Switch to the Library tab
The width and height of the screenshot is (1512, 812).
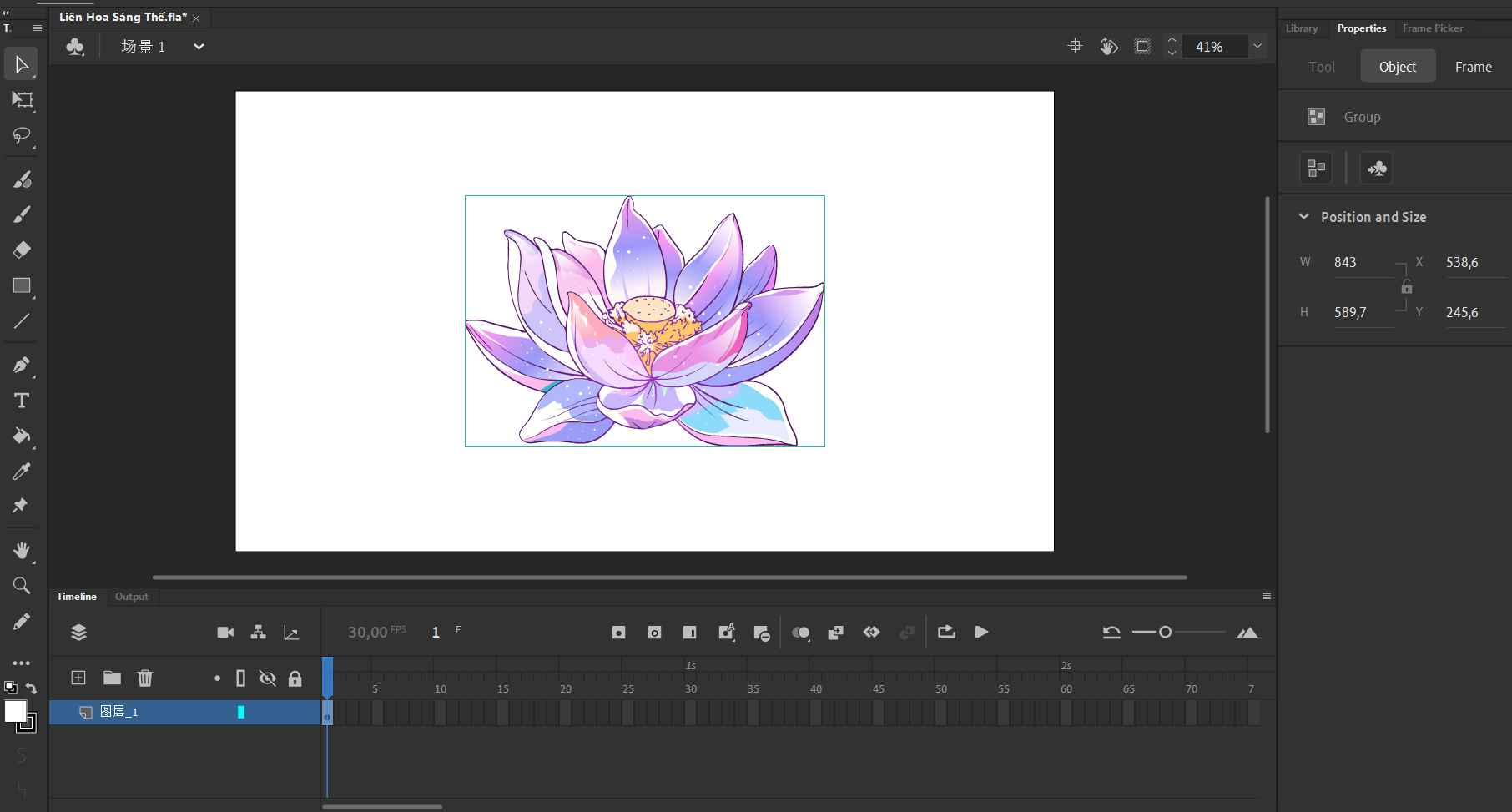tap(1302, 28)
